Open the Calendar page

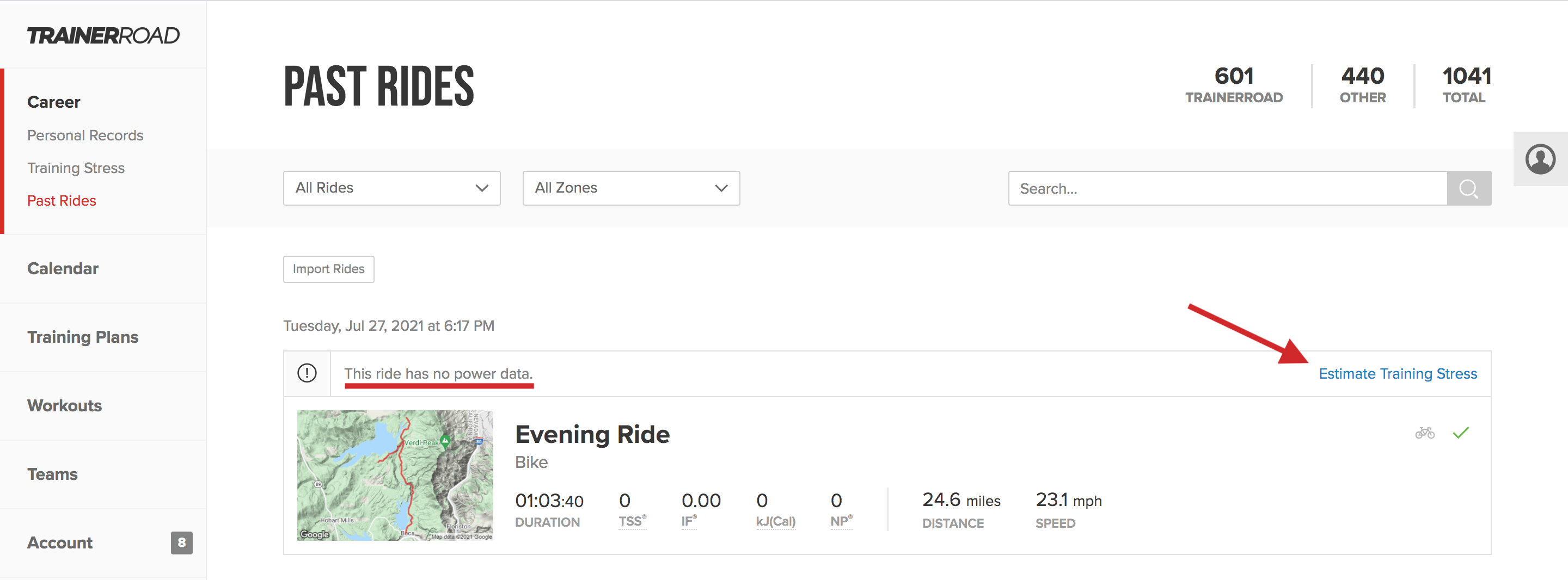click(63, 268)
